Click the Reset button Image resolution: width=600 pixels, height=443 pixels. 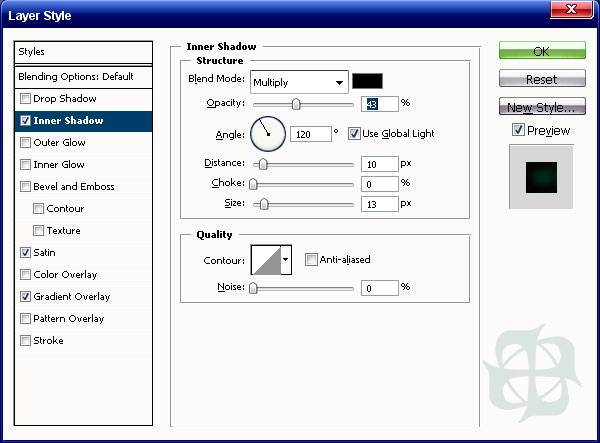pyautogui.click(x=542, y=78)
